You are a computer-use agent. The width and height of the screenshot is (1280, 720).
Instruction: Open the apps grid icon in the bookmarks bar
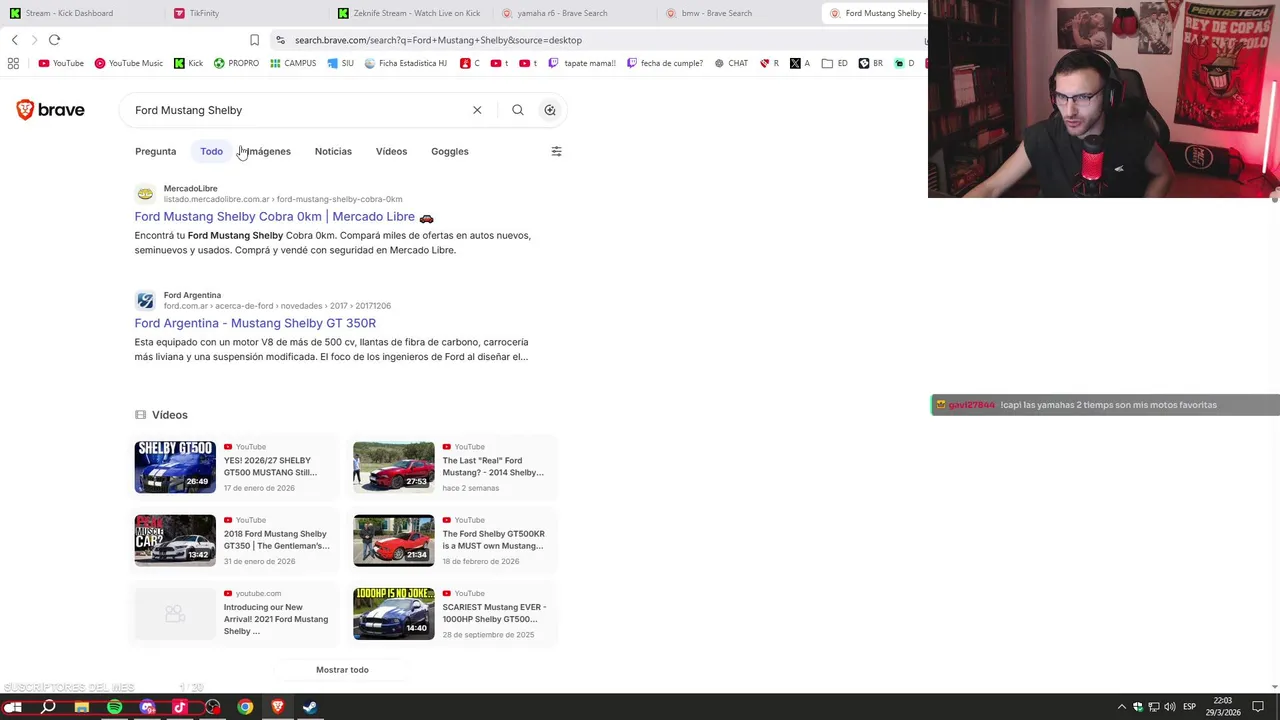pos(13,63)
